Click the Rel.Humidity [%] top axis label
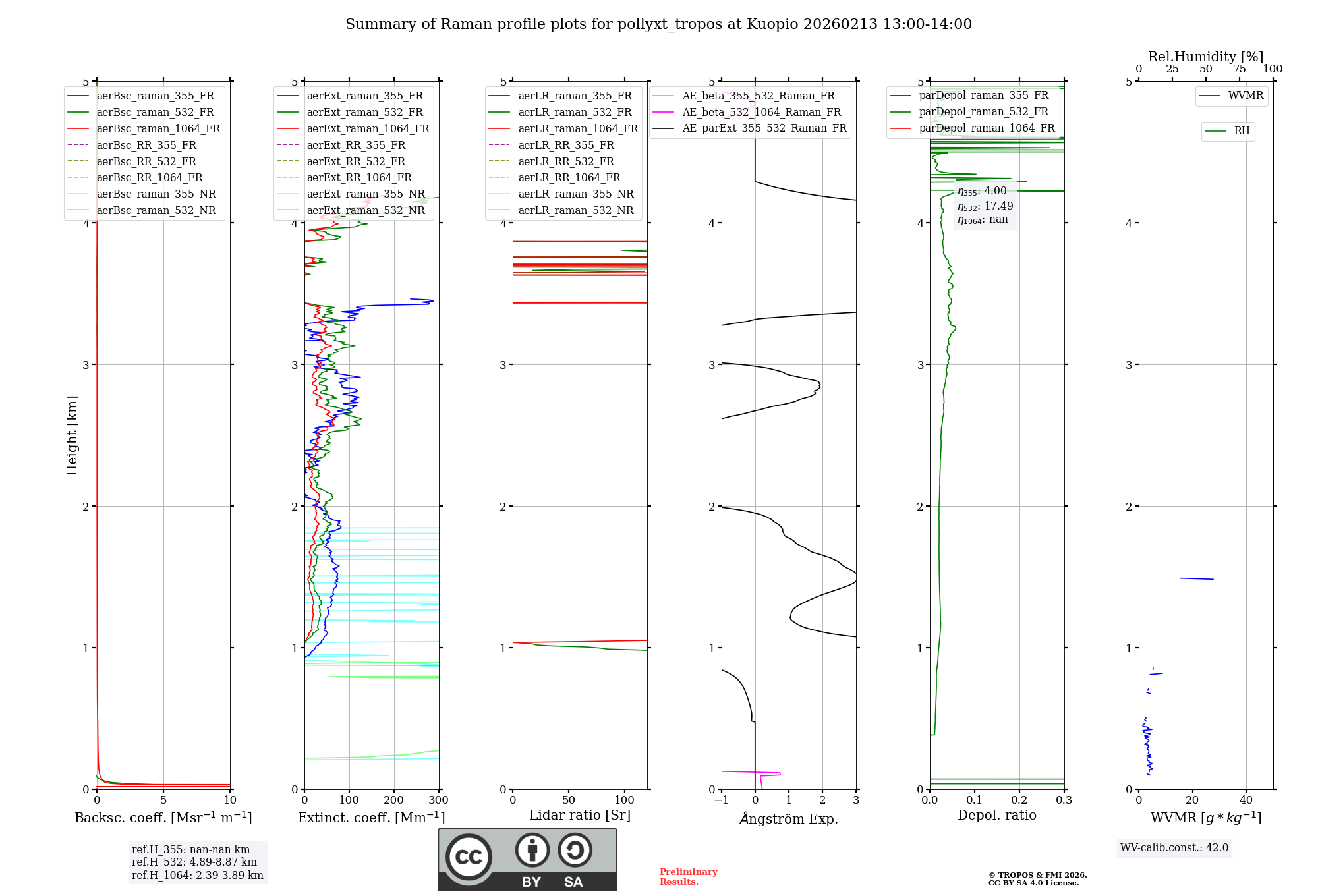 click(x=1205, y=57)
